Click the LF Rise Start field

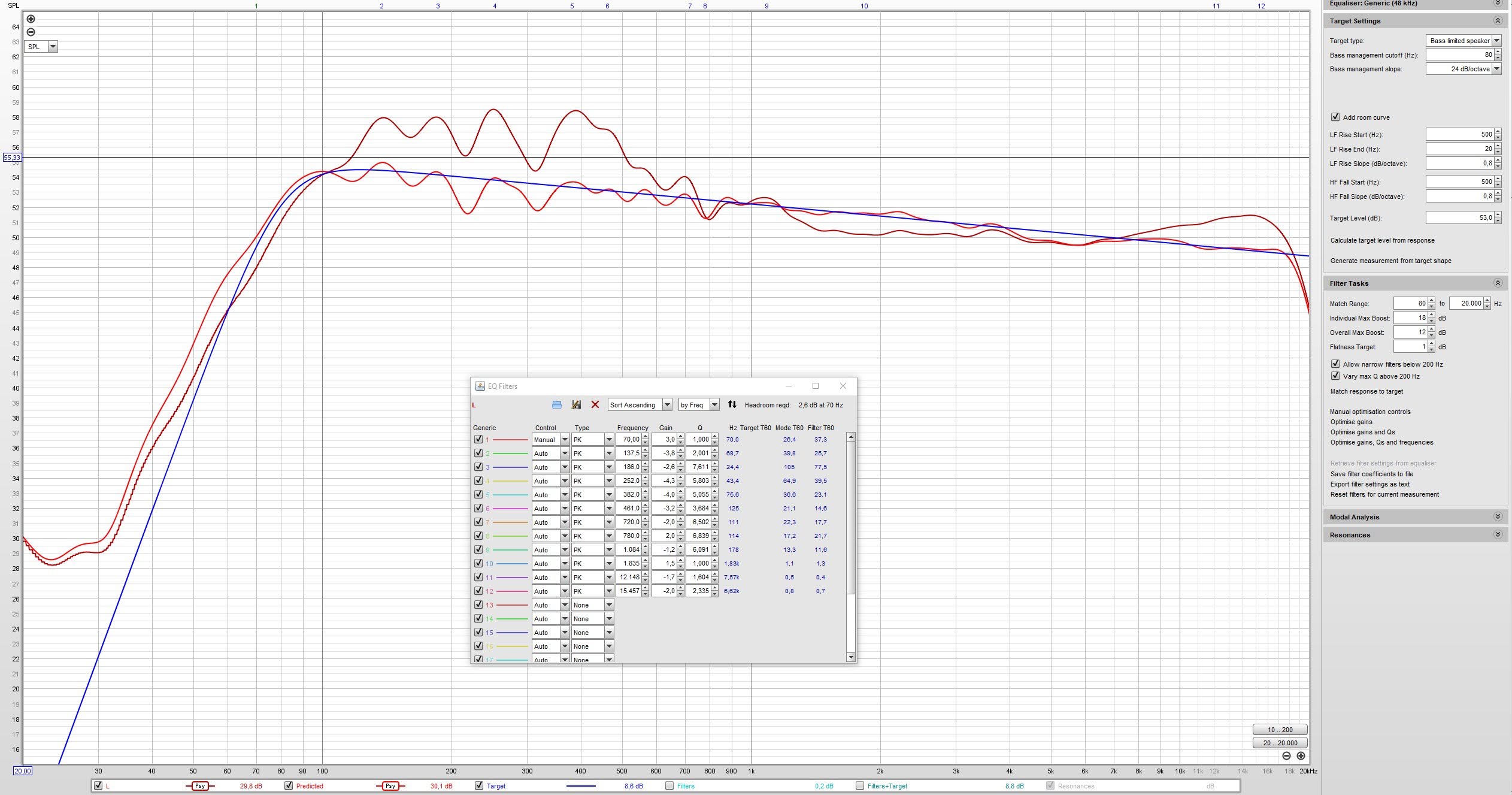1459,134
